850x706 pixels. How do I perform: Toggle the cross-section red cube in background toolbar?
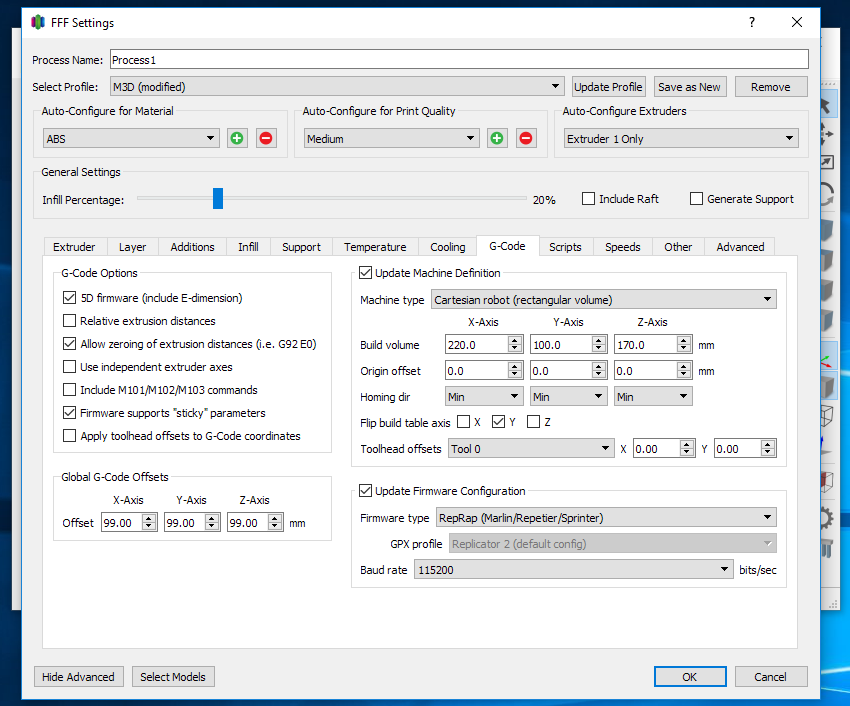(827, 481)
